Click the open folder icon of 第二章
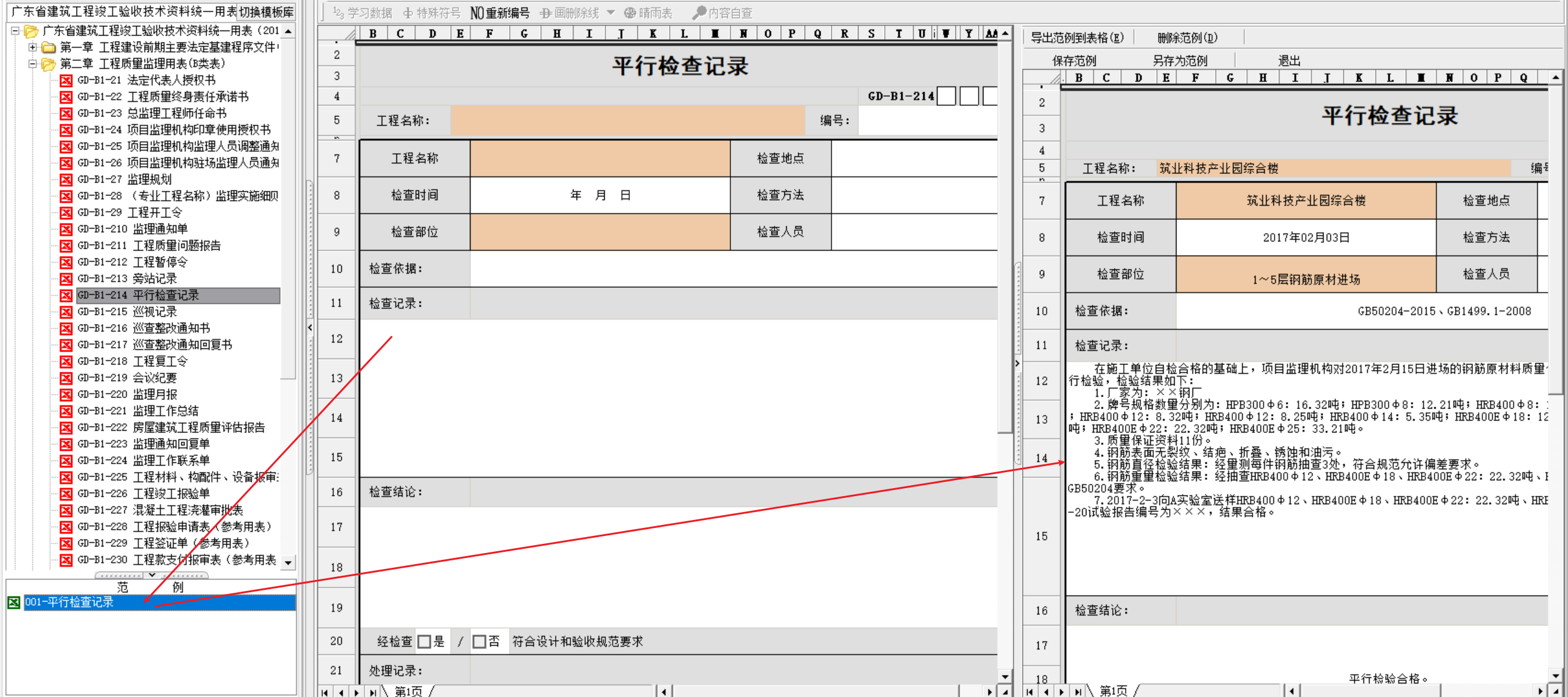This screenshot has height=697, width=1568. click(x=48, y=64)
